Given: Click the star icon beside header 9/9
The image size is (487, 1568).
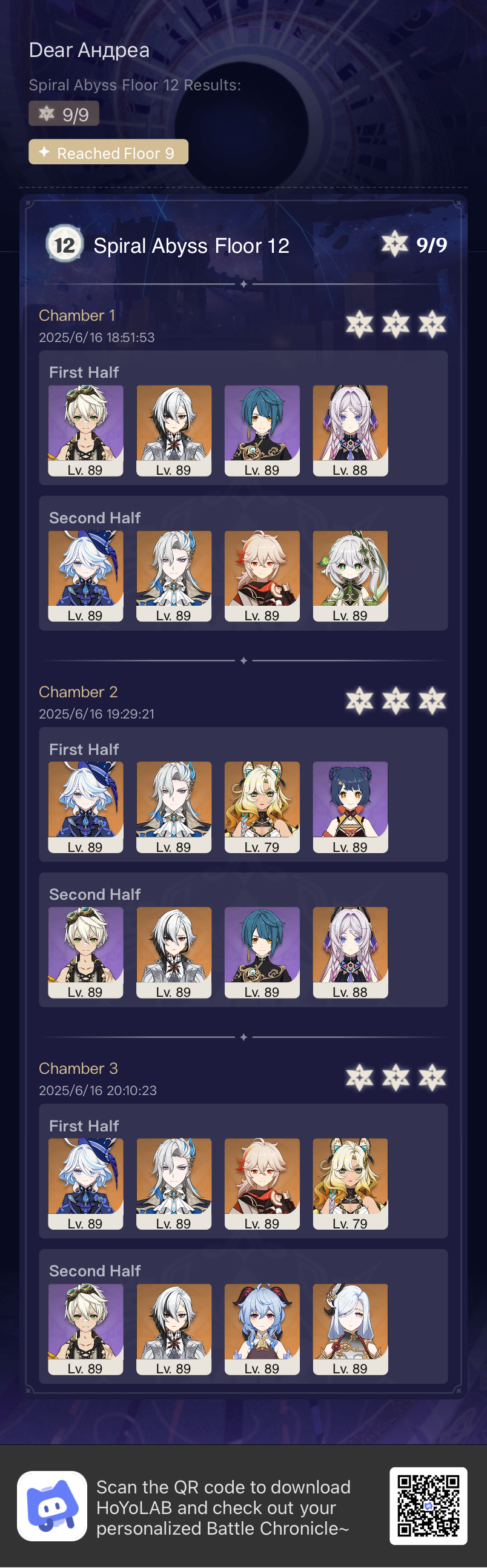Looking at the screenshot, I should click(394, 245).
